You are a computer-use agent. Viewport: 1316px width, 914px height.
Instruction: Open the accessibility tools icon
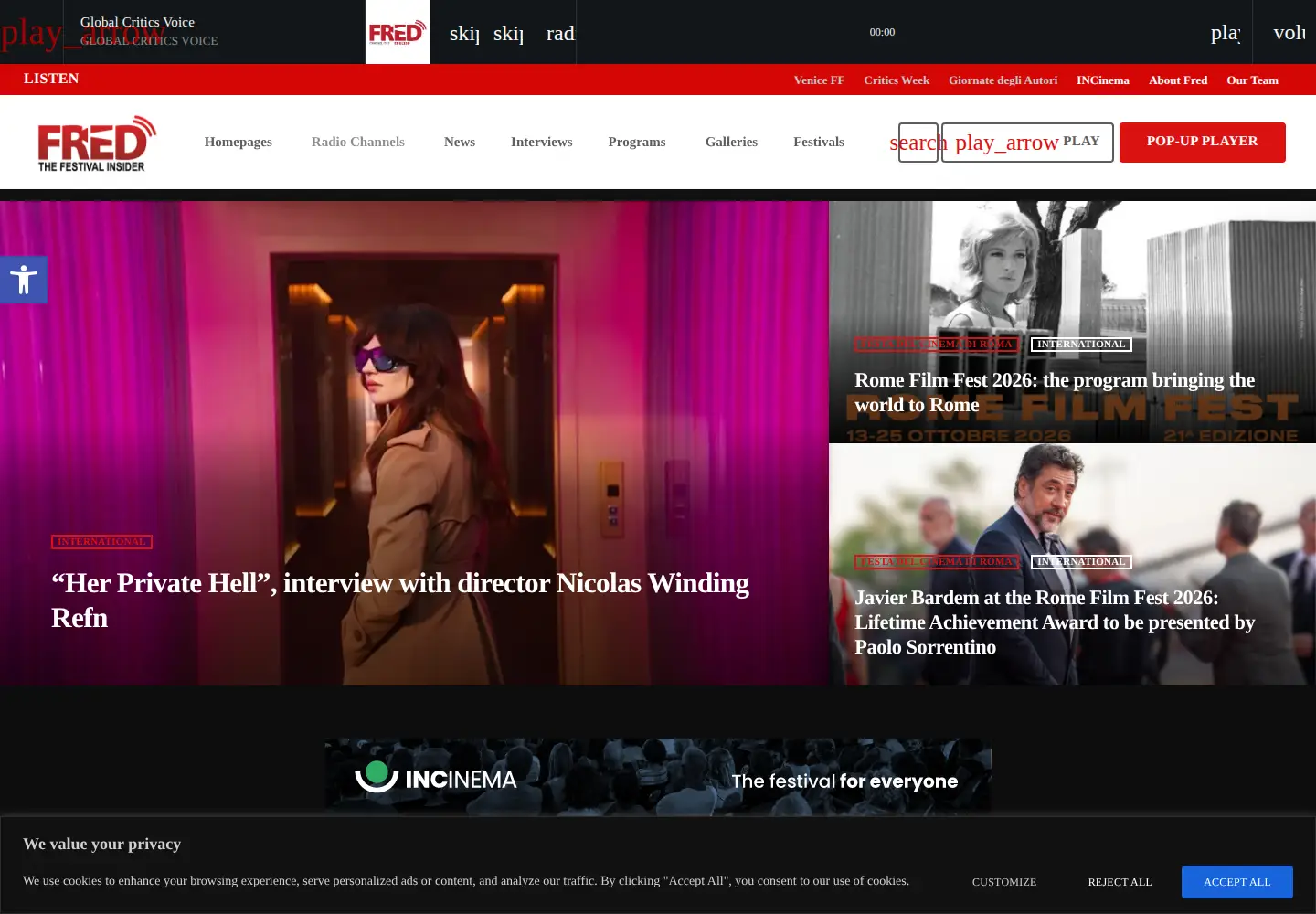click(24, 280)
